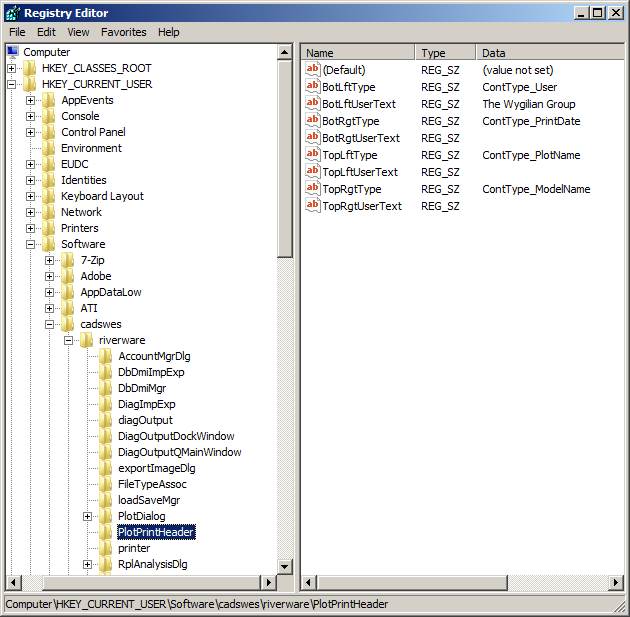Expand the Control Panel key

coord(31,132)
